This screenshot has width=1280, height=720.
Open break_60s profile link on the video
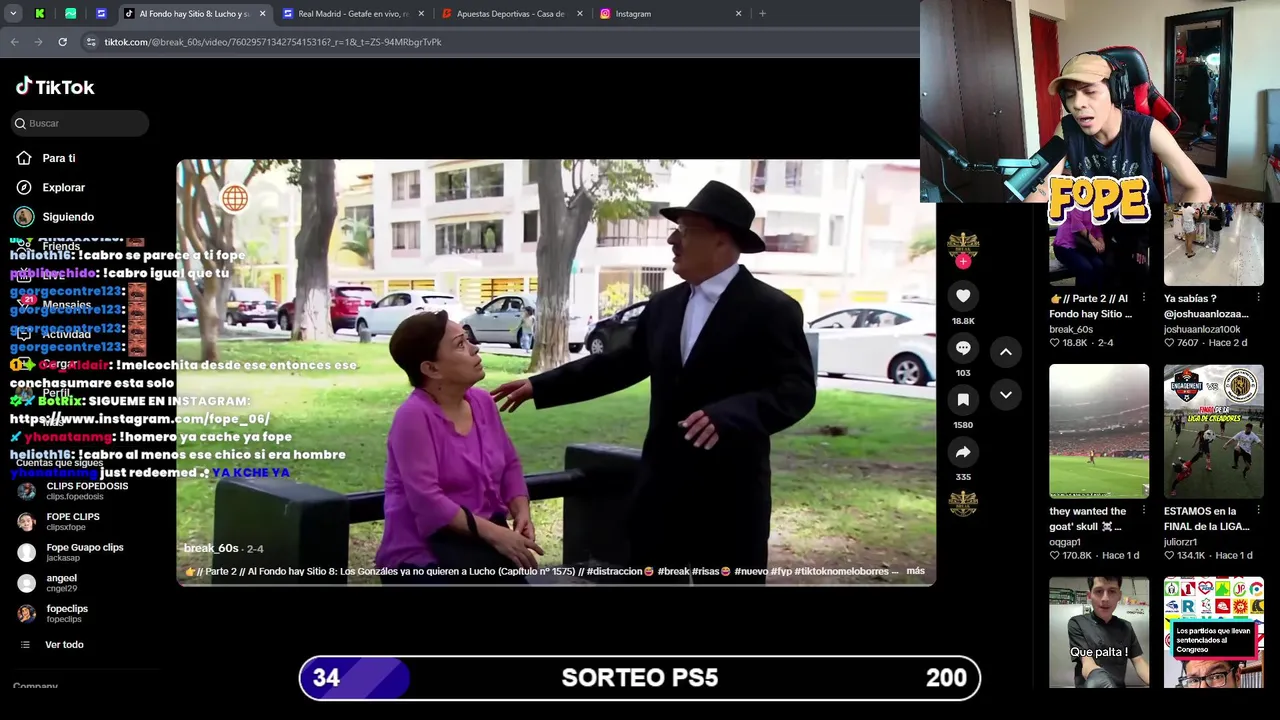point(211,548)
